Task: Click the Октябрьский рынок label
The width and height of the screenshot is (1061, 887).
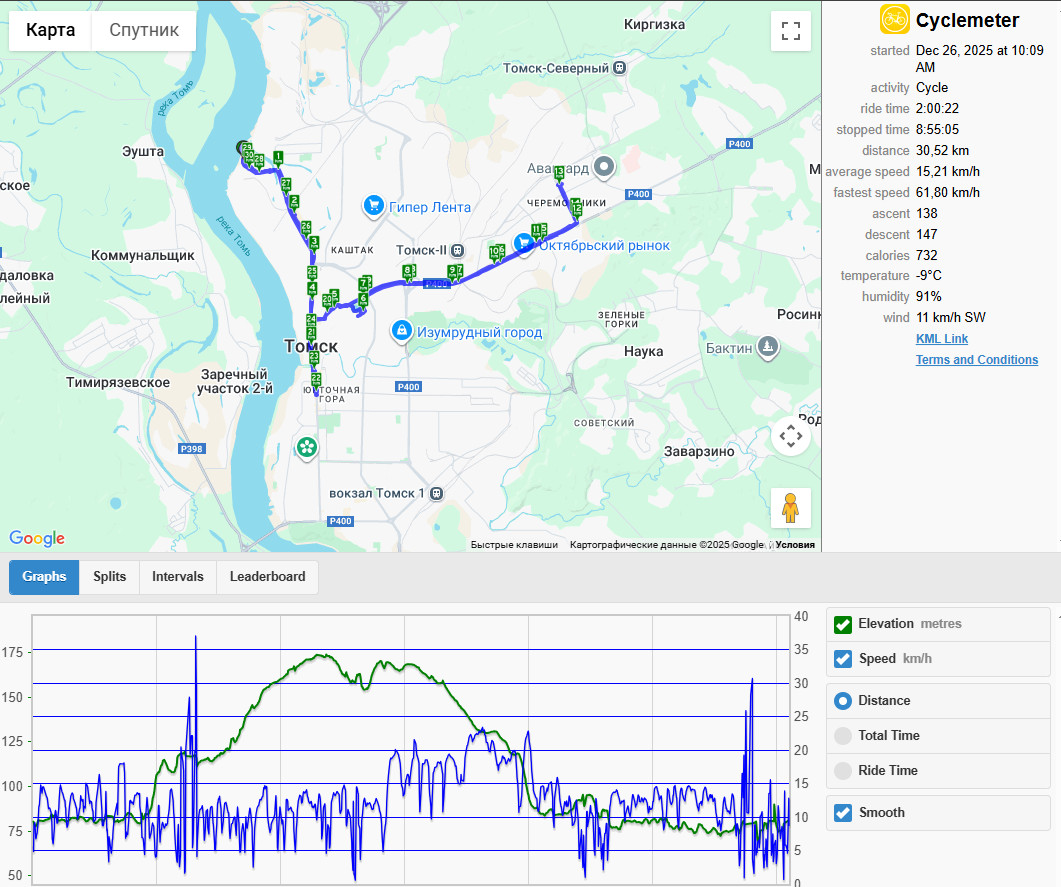Action: click(x=604, y=245)
